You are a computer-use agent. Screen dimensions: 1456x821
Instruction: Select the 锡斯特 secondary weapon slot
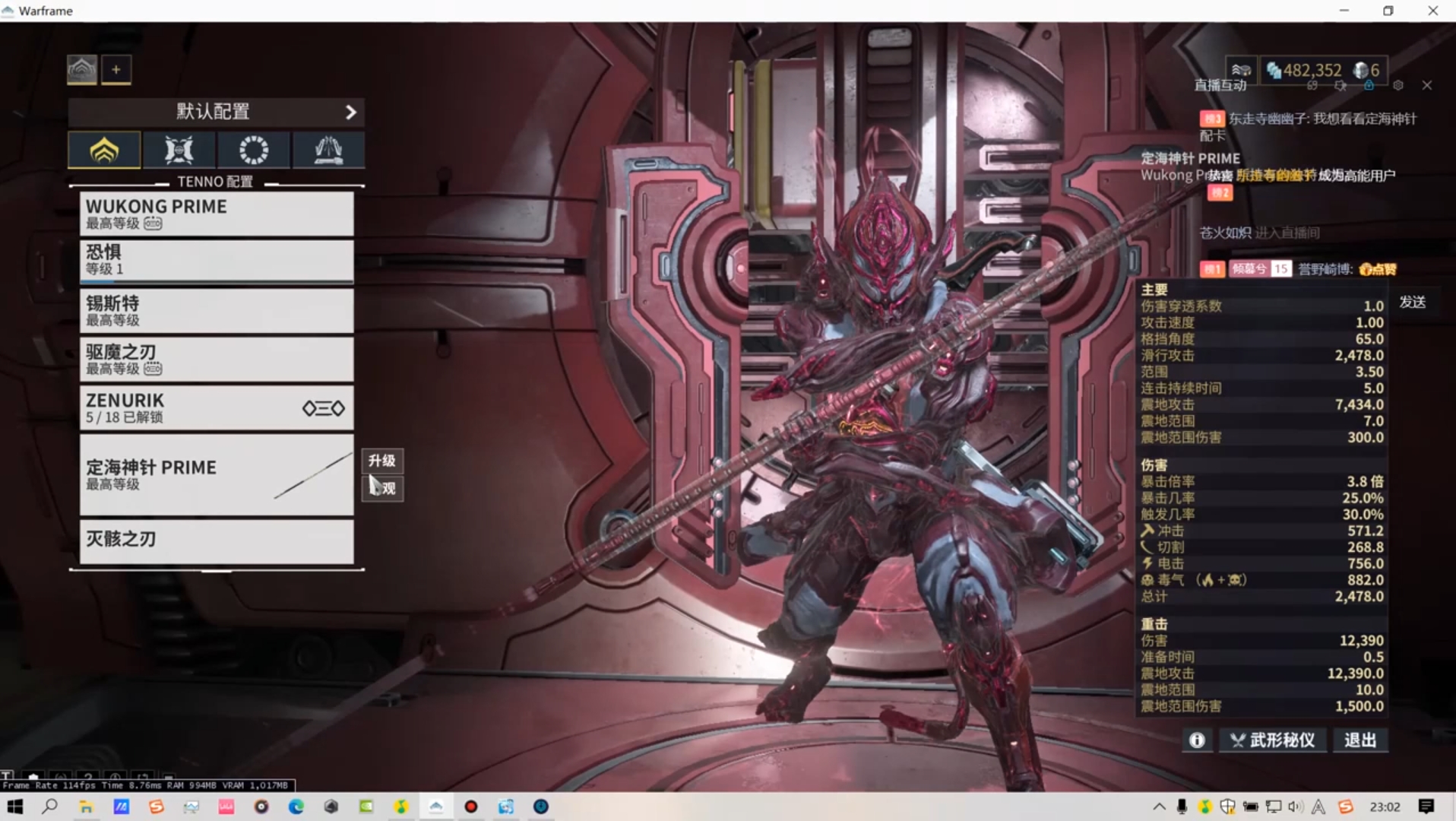pos(217,309)
